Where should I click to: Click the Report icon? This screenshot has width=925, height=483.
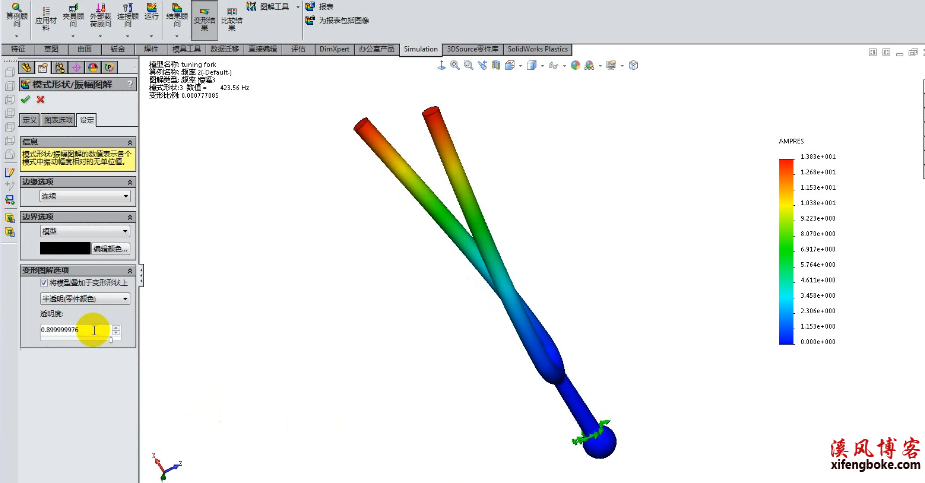tap(310, 6)
